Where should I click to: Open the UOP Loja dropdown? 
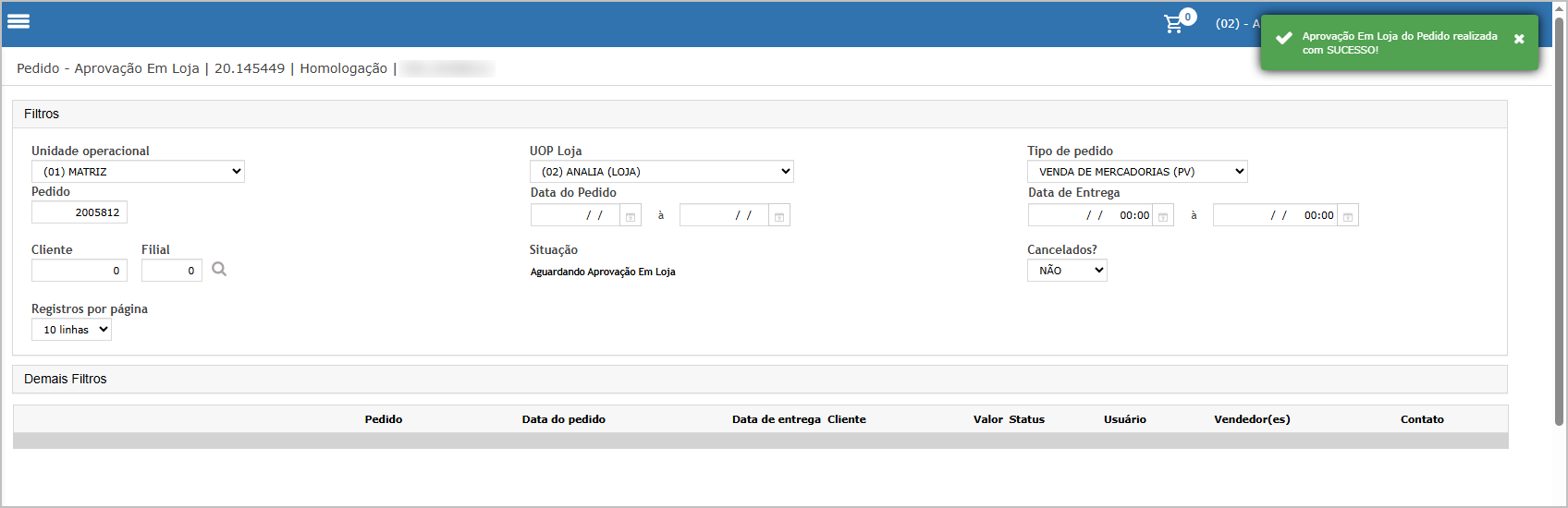click(661, 172)
